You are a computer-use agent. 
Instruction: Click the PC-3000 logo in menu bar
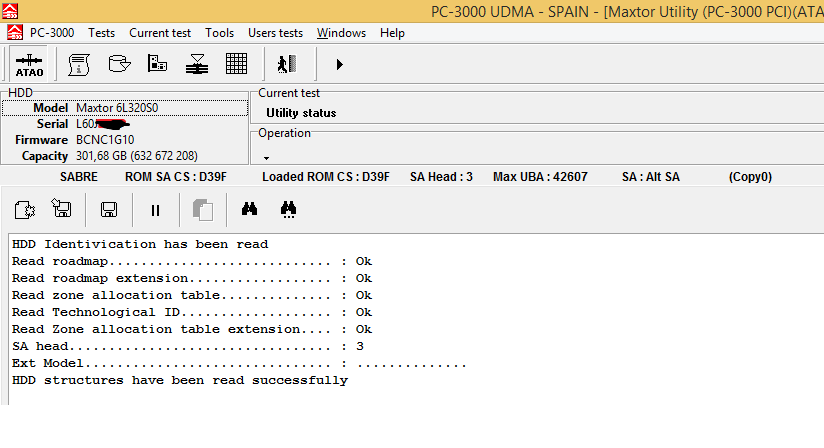15,33
